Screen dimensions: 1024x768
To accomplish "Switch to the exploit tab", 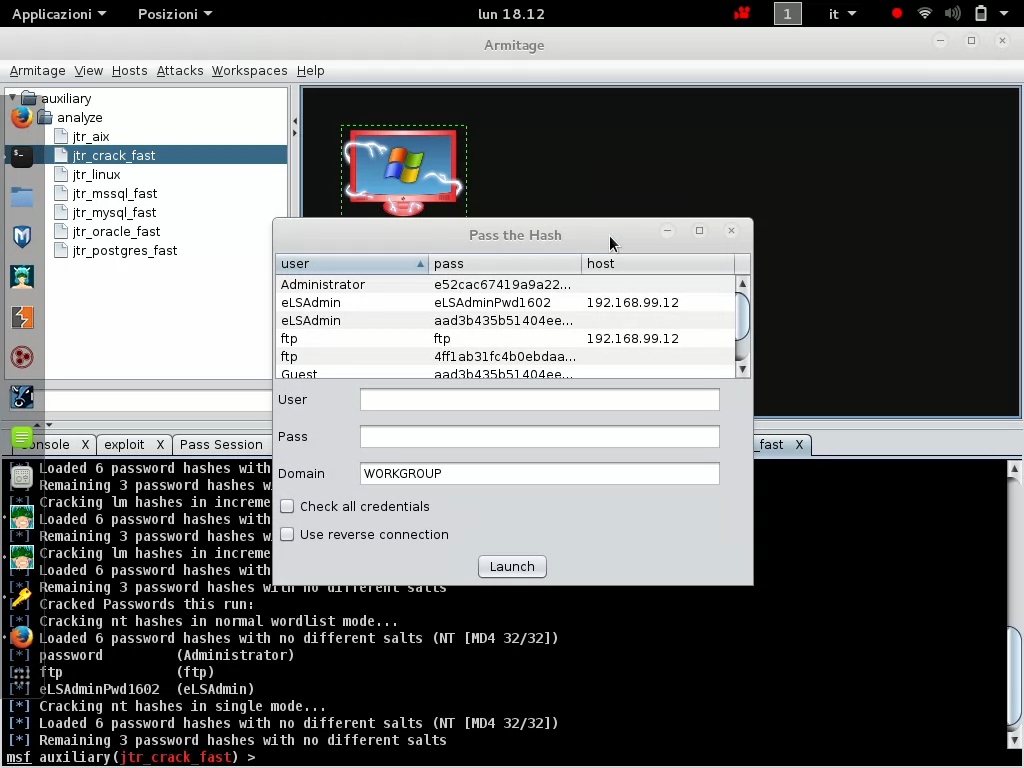I will coord(124,445).
